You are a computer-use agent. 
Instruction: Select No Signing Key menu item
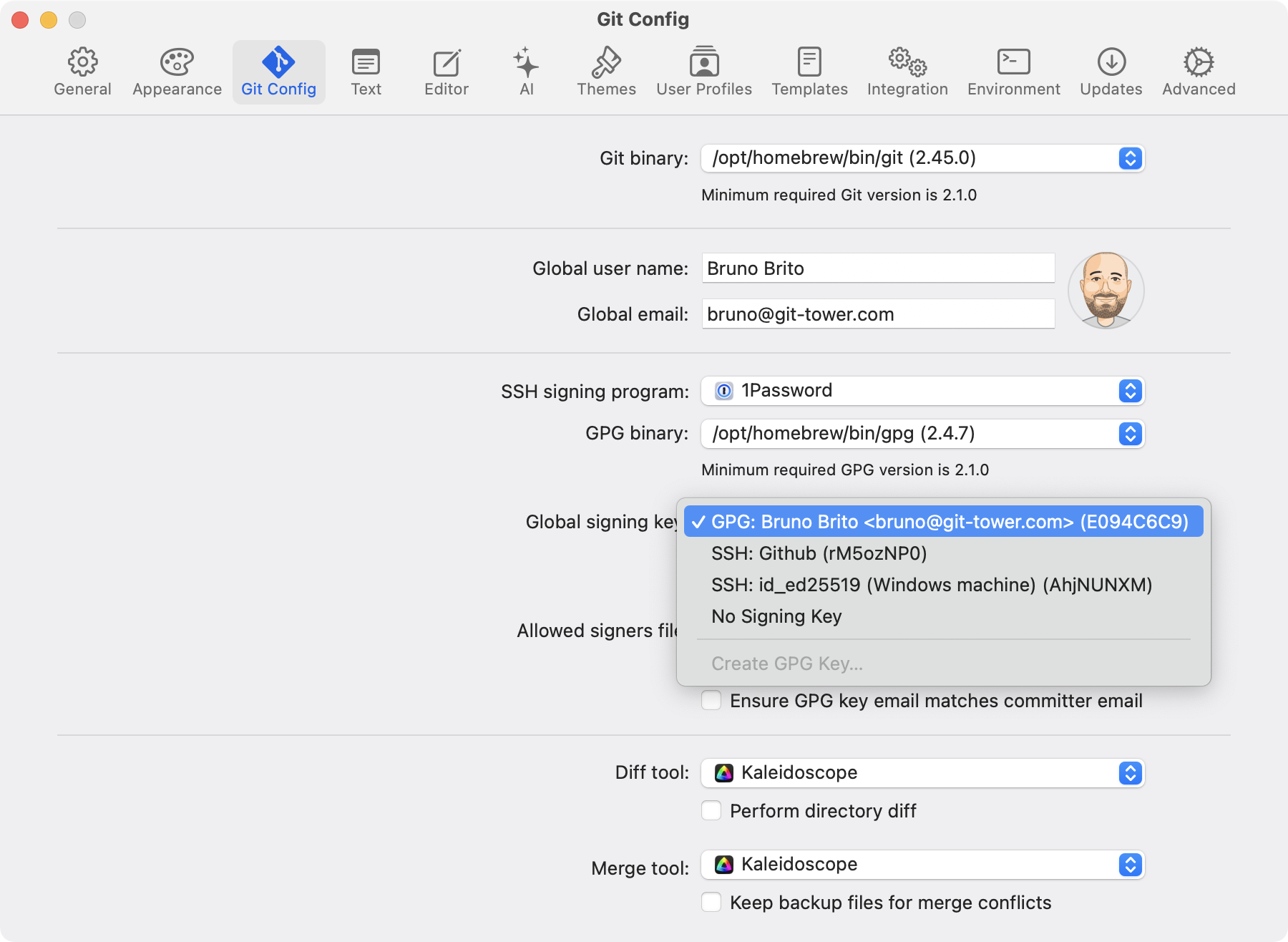coord(776,616)
